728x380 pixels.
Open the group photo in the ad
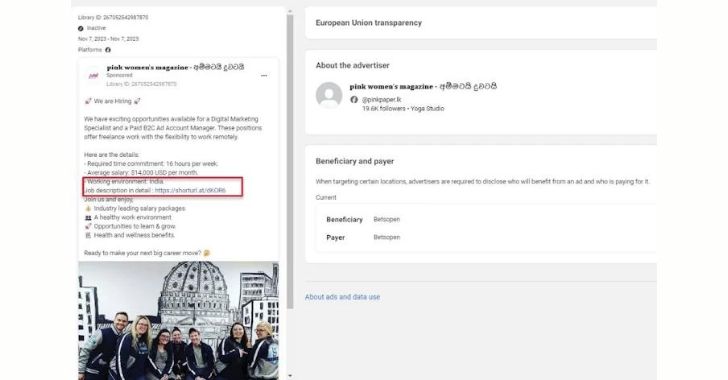178,321
